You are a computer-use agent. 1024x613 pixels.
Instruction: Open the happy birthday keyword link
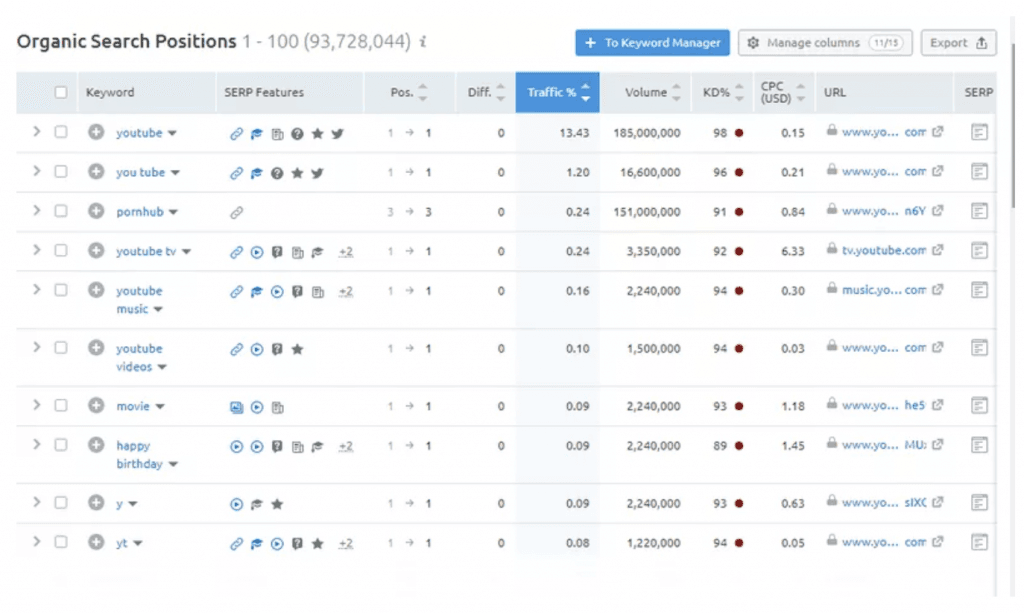point(139,454)
